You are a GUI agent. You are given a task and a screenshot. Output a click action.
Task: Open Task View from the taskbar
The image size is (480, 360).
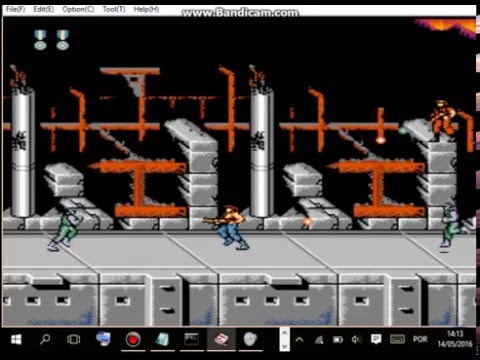(73, 340)
